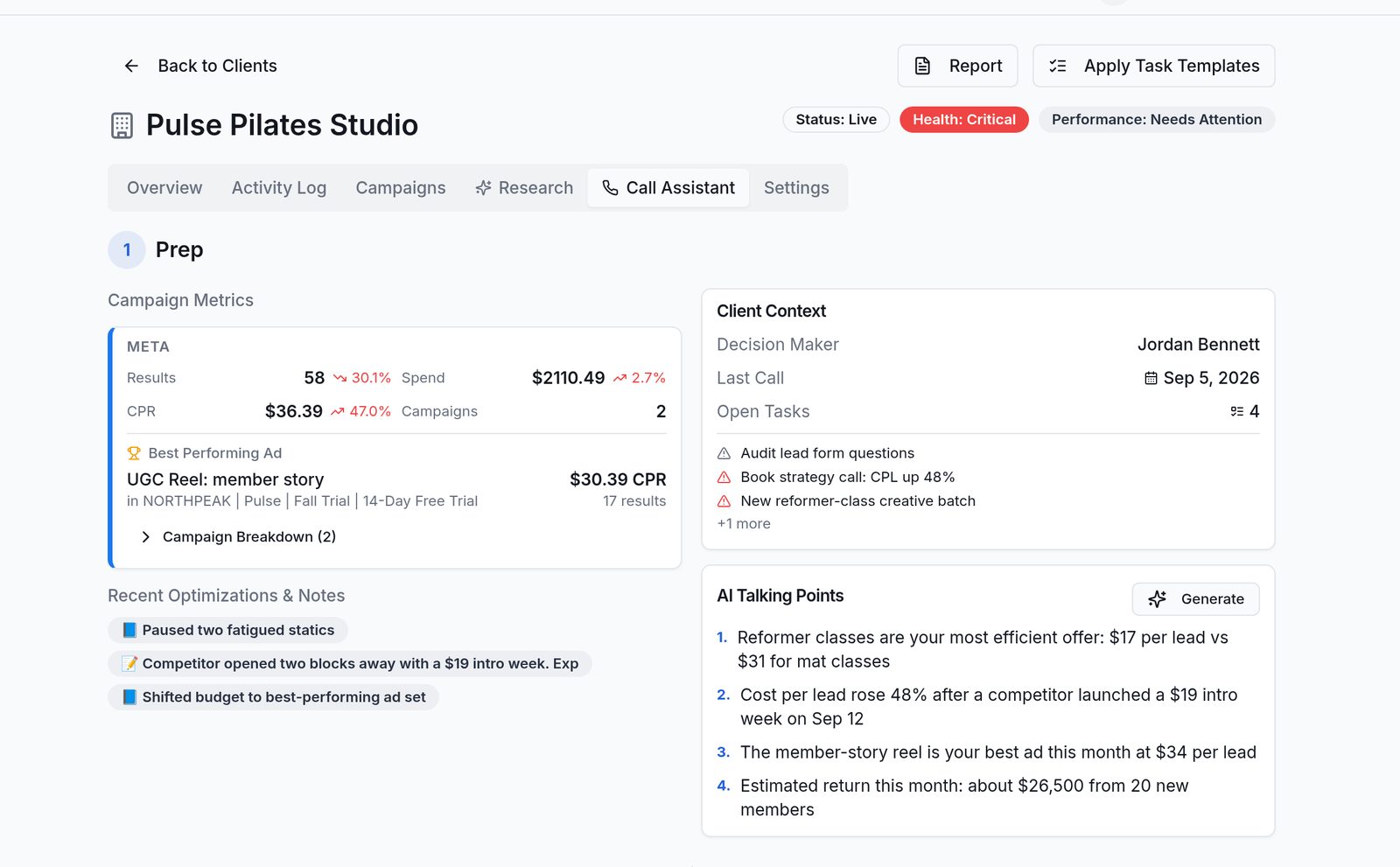Click the memo icon on Competitor opened note

(x=129, y=663)
